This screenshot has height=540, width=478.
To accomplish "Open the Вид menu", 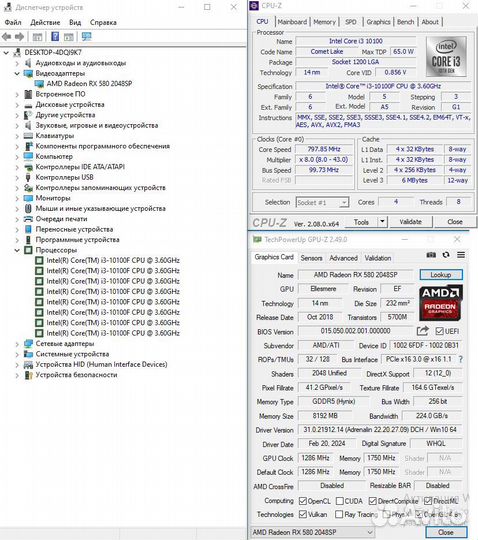I will pyautogui.click(x=75, y=22).
